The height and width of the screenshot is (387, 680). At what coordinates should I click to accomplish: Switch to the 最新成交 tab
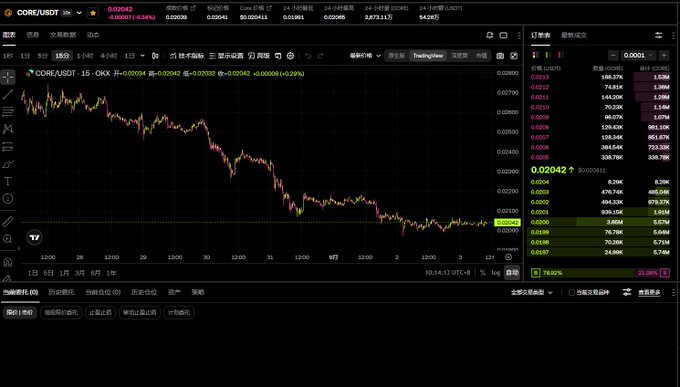tap(574, 35)
